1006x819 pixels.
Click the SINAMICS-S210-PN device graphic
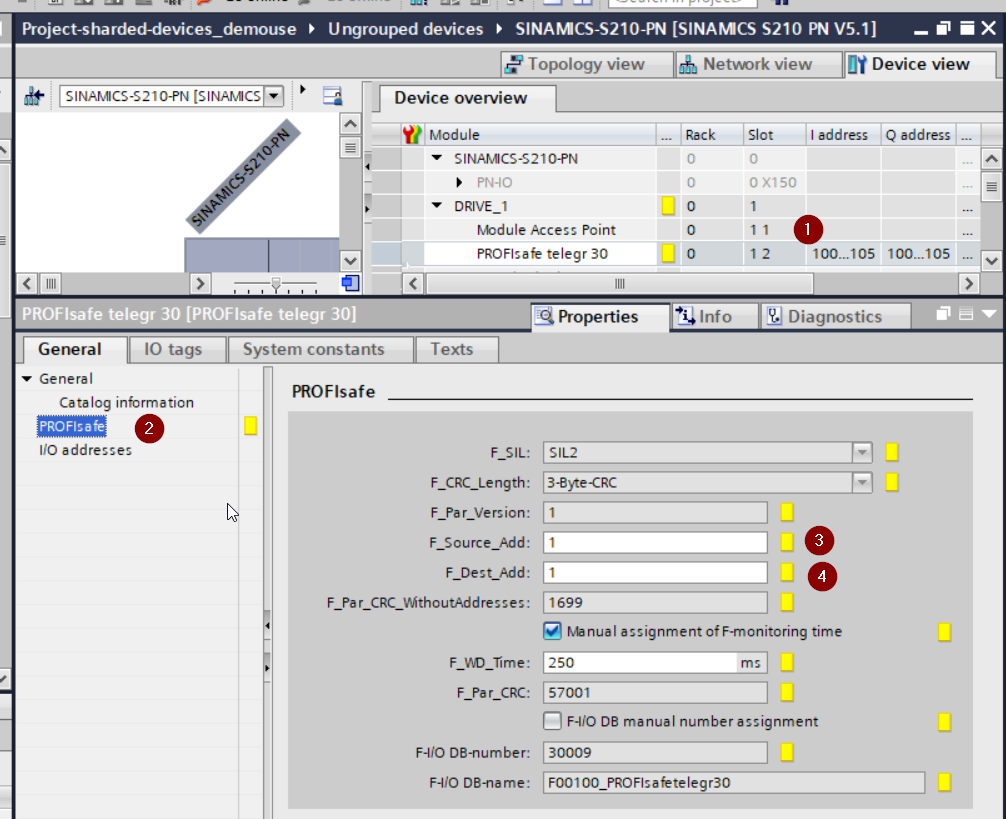(243, 176)
